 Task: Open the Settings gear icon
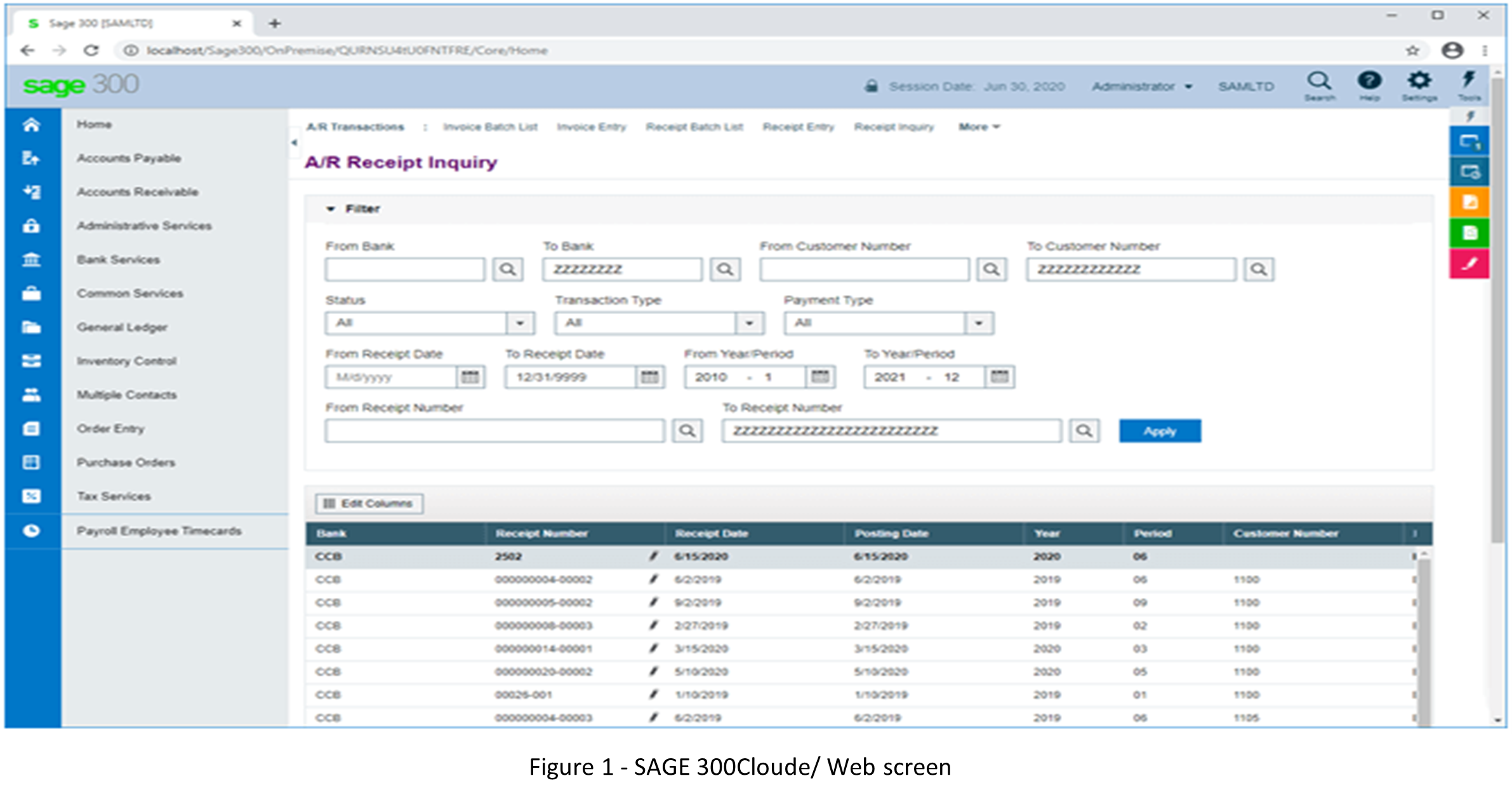[1419, 85]
